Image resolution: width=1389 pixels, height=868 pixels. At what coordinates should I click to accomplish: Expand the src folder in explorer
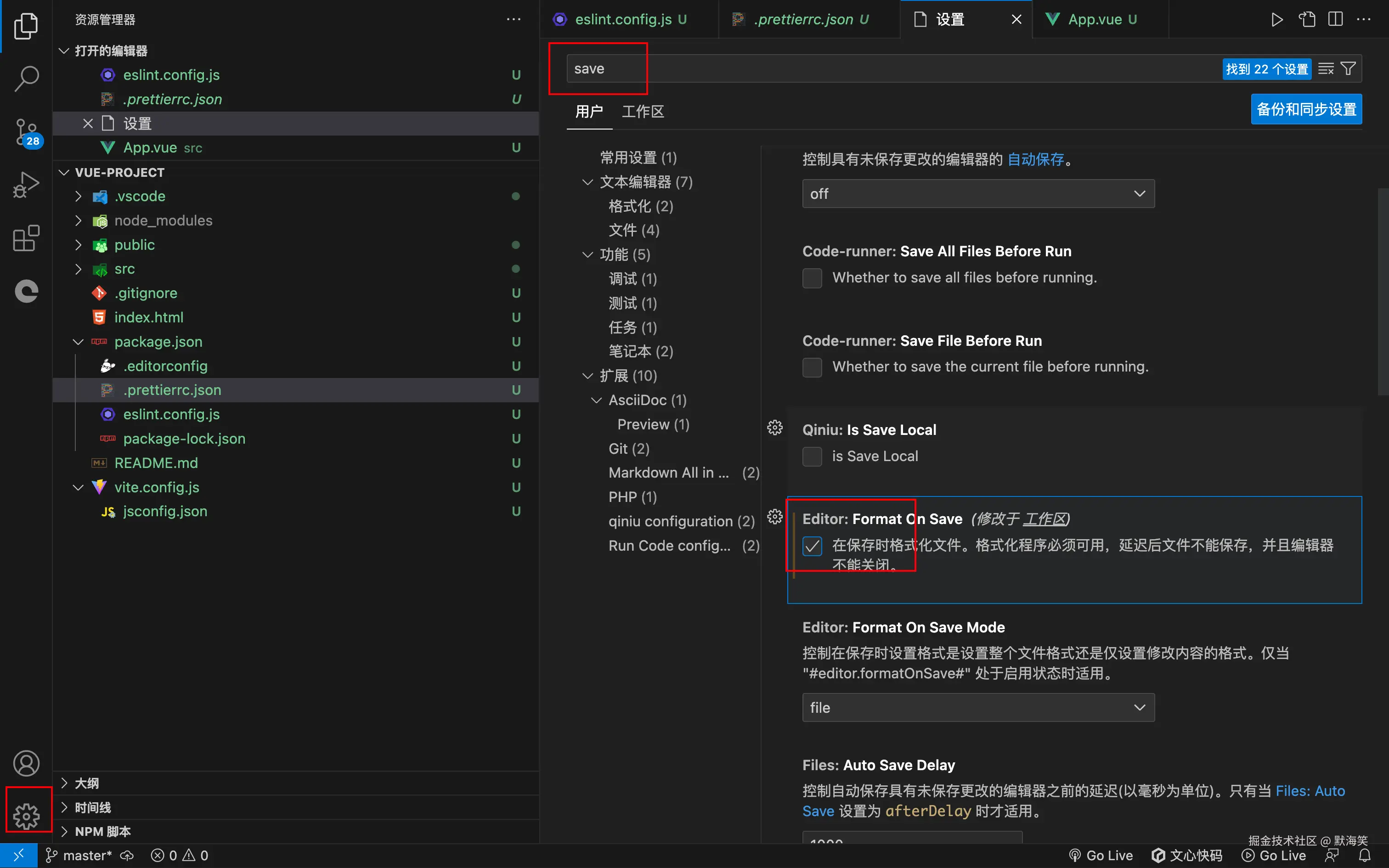124,269
